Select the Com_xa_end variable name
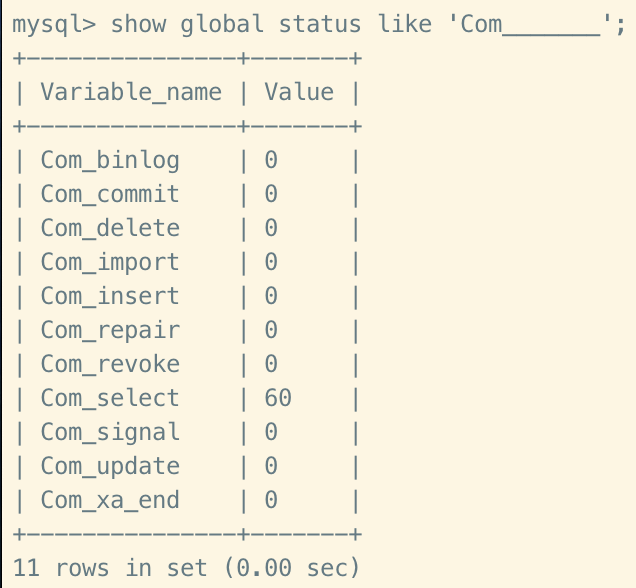The width and height of the screenshot is (636, 588). [110, 500]
